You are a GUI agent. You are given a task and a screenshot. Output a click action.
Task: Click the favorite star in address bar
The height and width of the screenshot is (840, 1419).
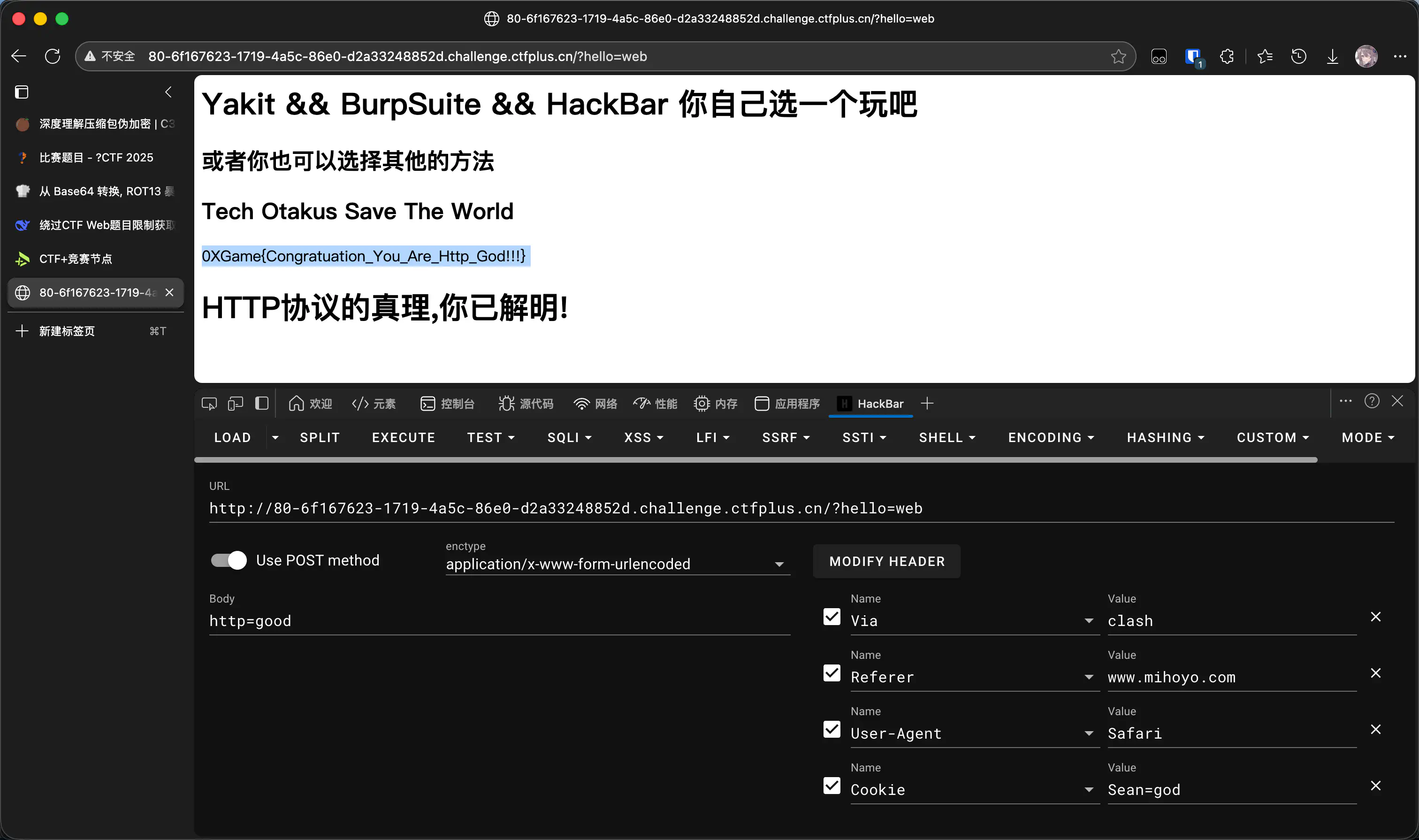coord(1118,56)
